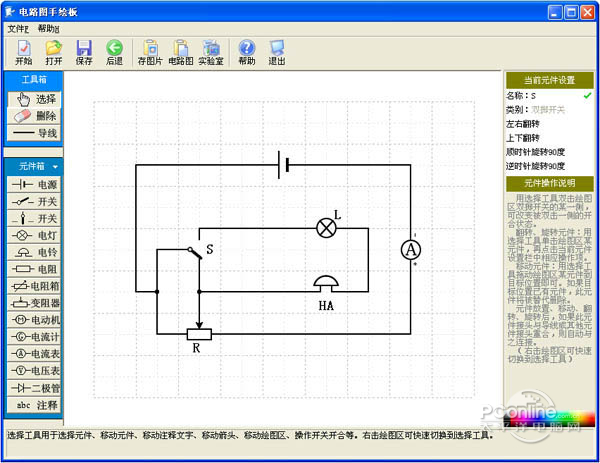600x463 pixels.
Task: Open the 帮助 menu in the menu bar
Action: click(48, 29)
